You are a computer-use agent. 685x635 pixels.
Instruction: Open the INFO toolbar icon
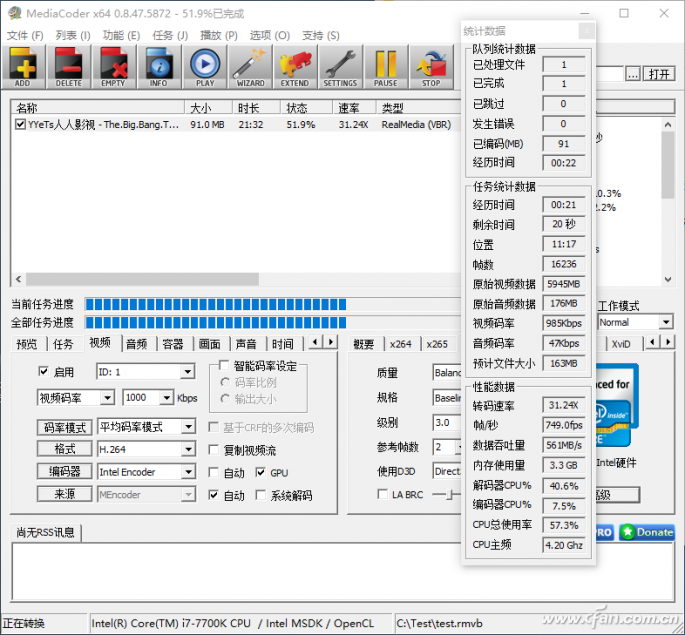click(x=159, y=67)
